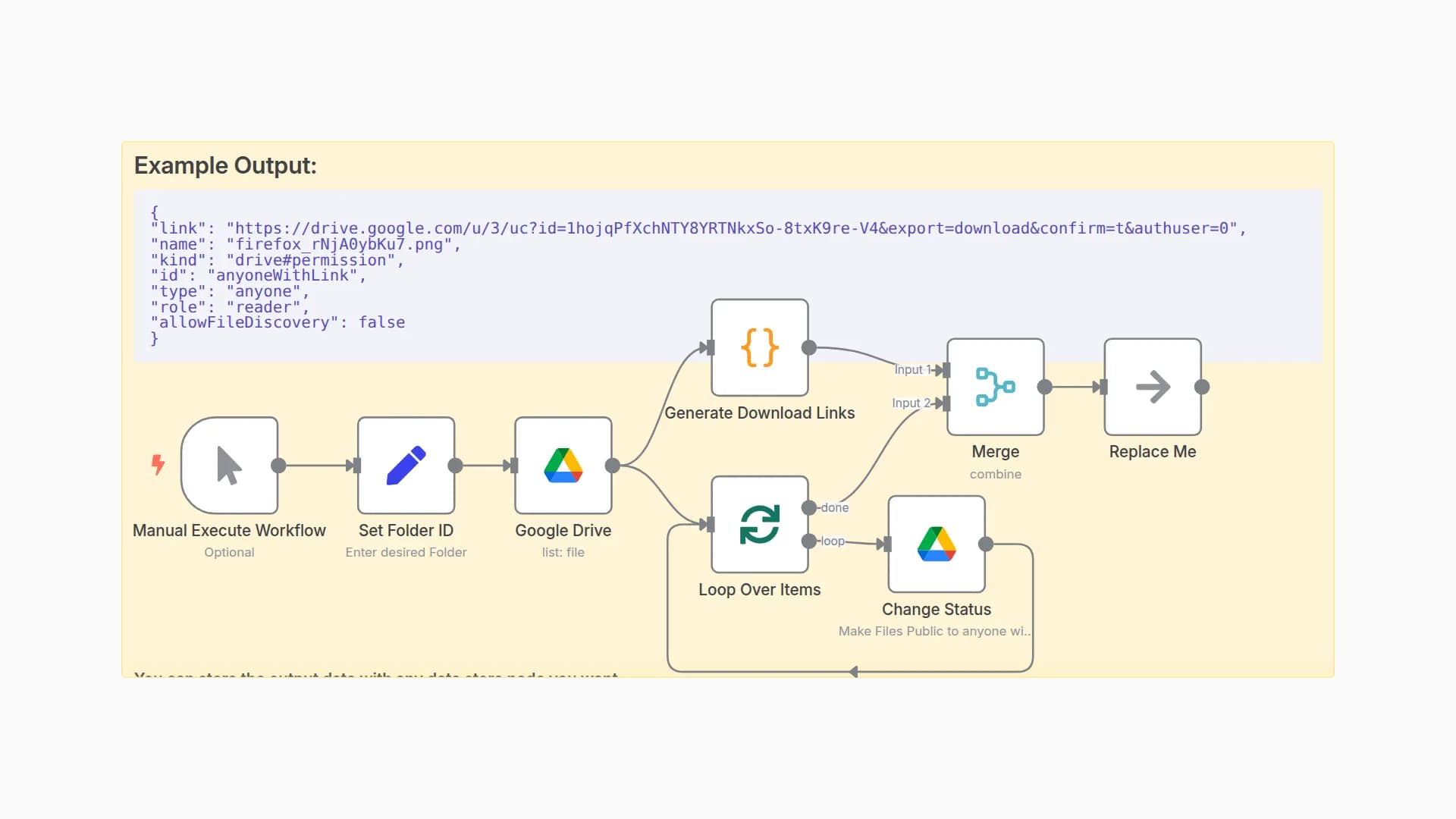Click the 'Change Status' label

point(937,609)
